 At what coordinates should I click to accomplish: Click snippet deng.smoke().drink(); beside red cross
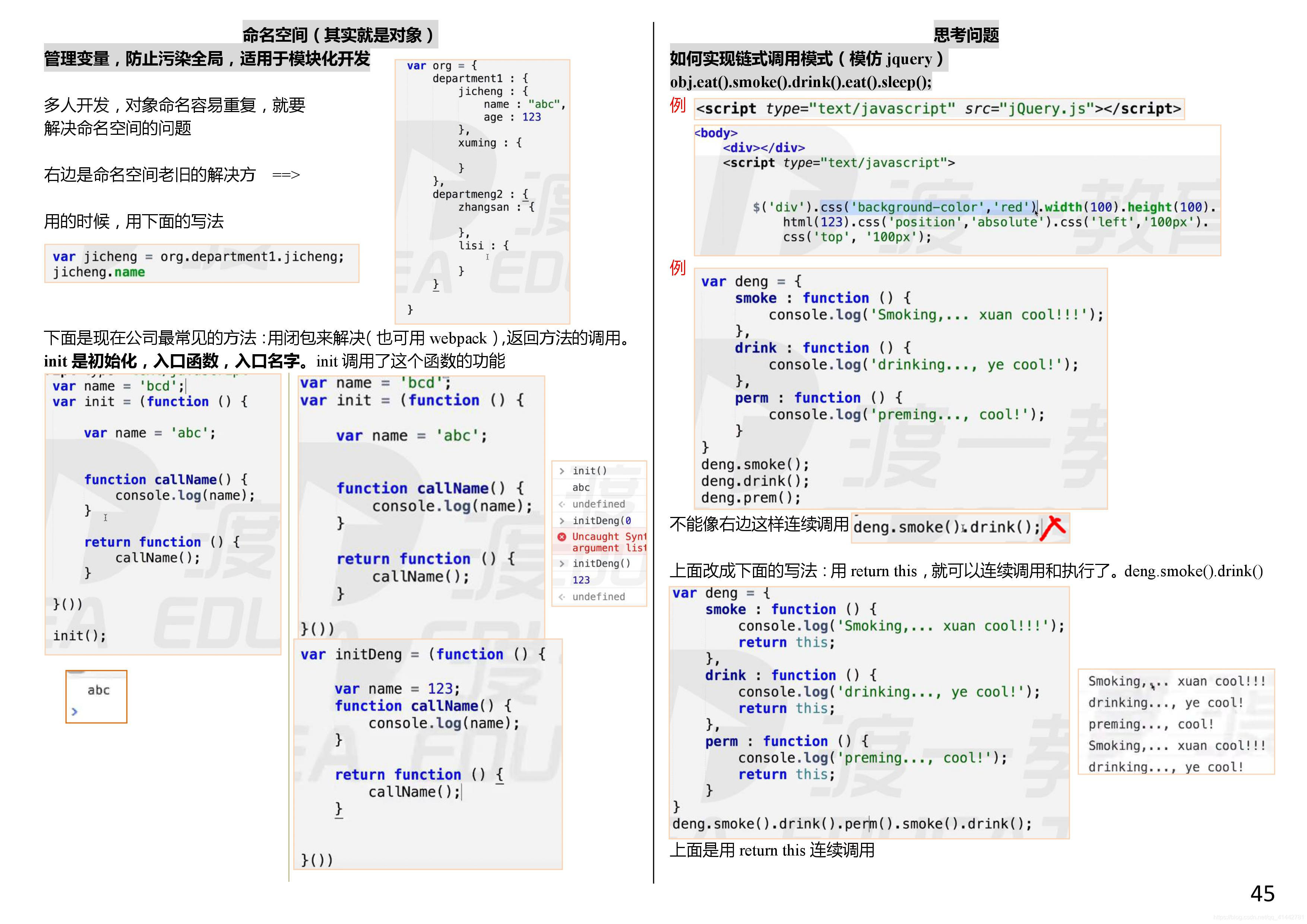[947, 527]
